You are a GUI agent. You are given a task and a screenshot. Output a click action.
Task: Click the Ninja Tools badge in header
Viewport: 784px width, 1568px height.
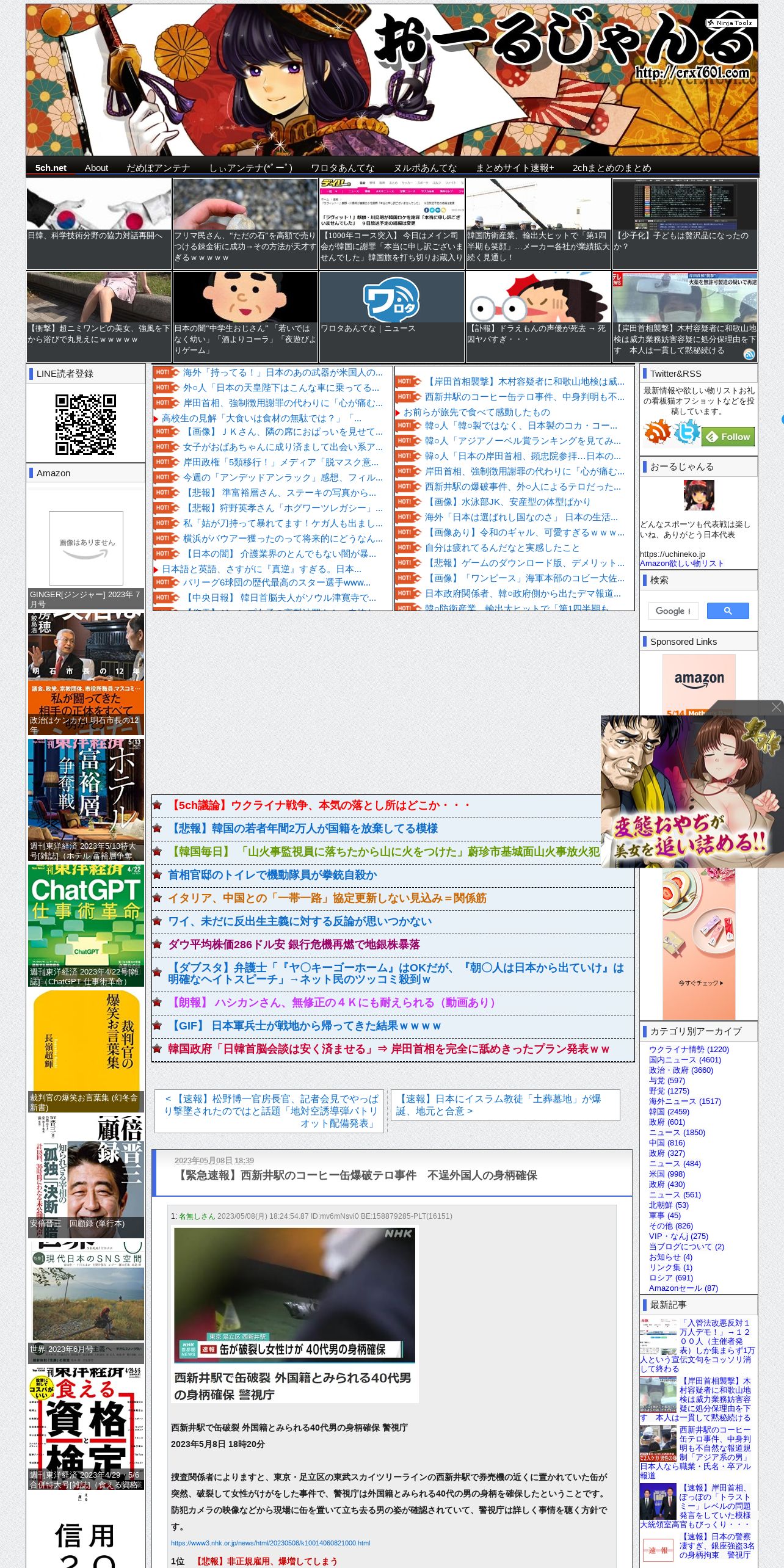point(731,23)
